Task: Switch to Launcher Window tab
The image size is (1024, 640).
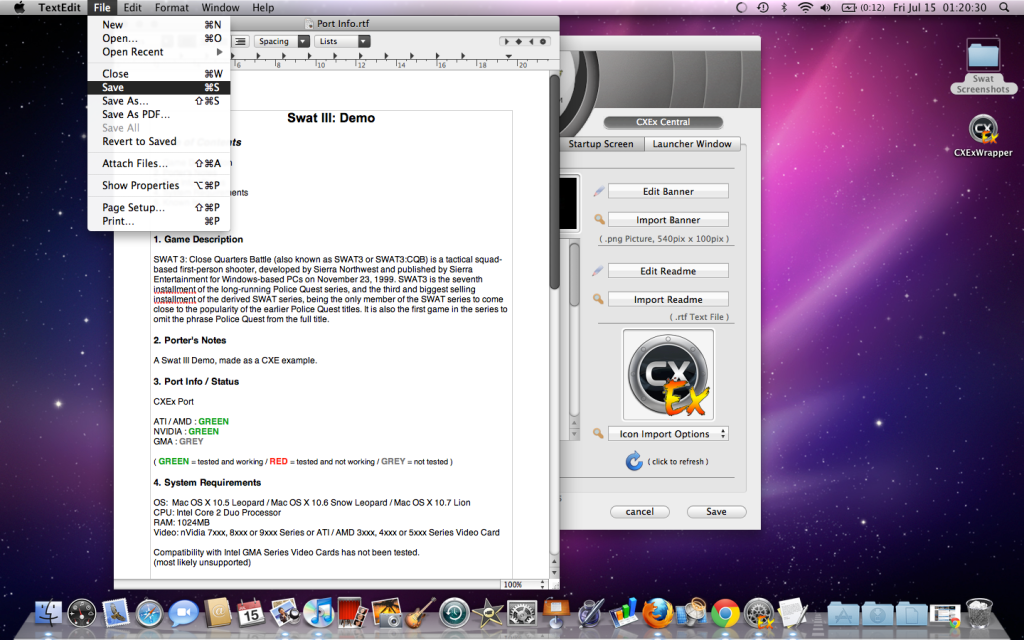Action: [x=692, y=144]
